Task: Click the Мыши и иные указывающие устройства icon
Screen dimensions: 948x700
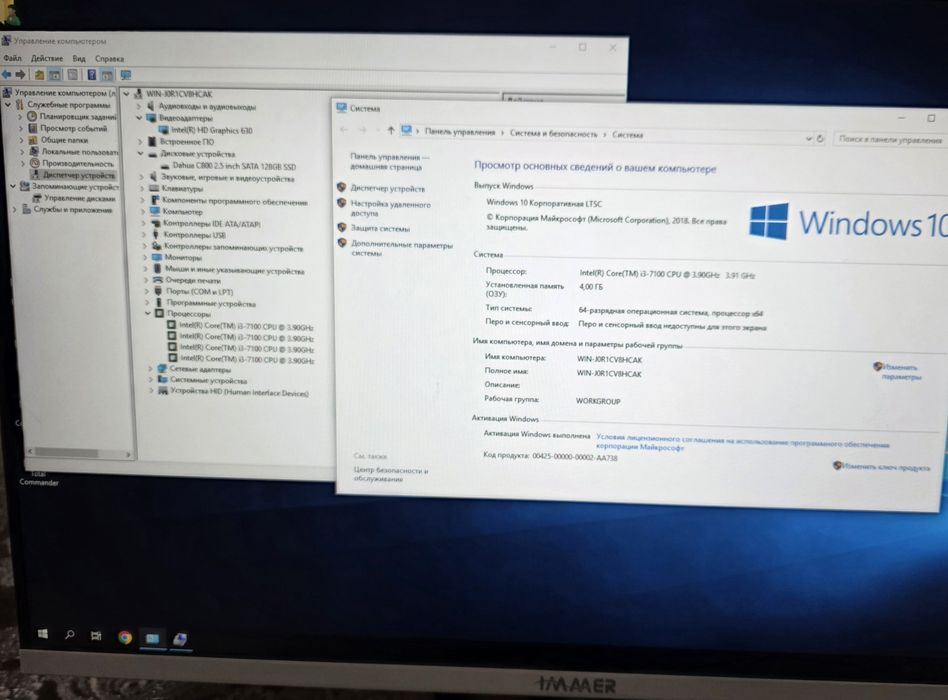Action: click(x=158, y=268)
